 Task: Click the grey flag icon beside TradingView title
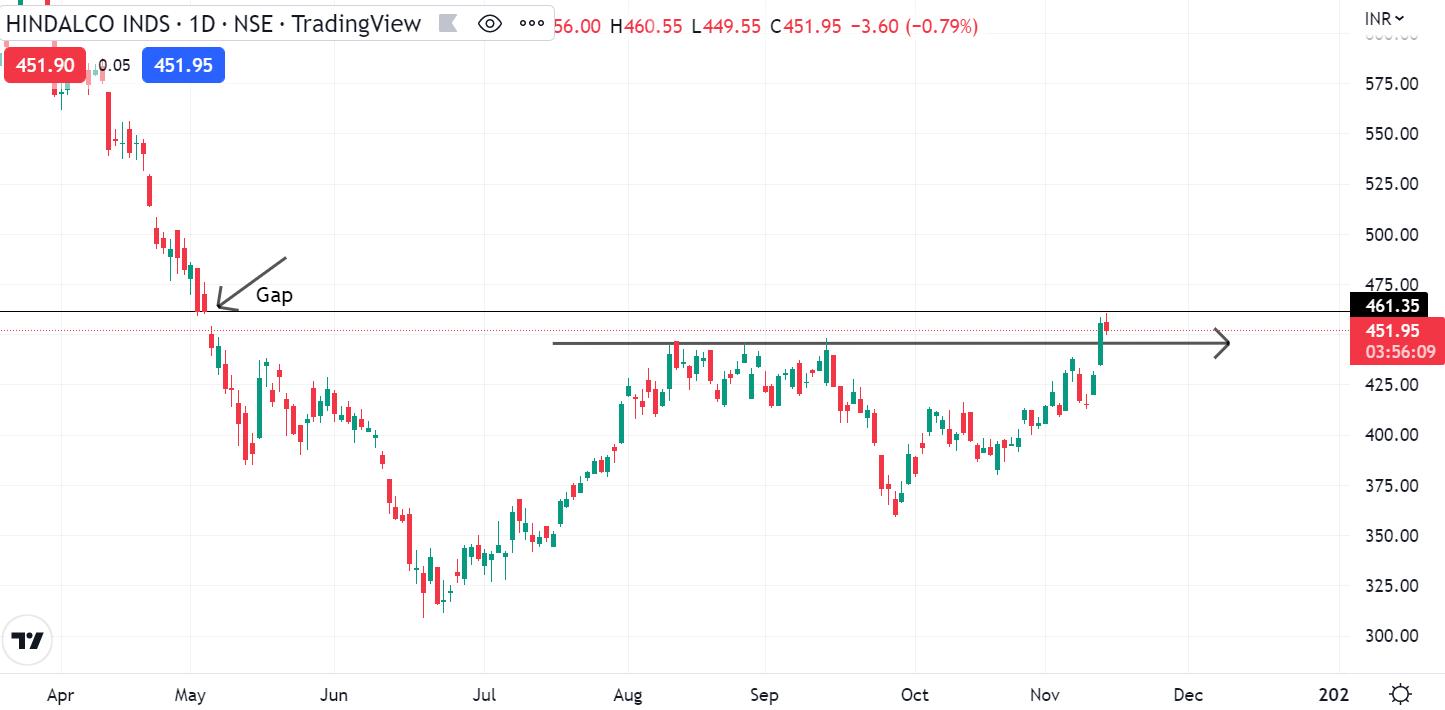click(x=446, y=24)
